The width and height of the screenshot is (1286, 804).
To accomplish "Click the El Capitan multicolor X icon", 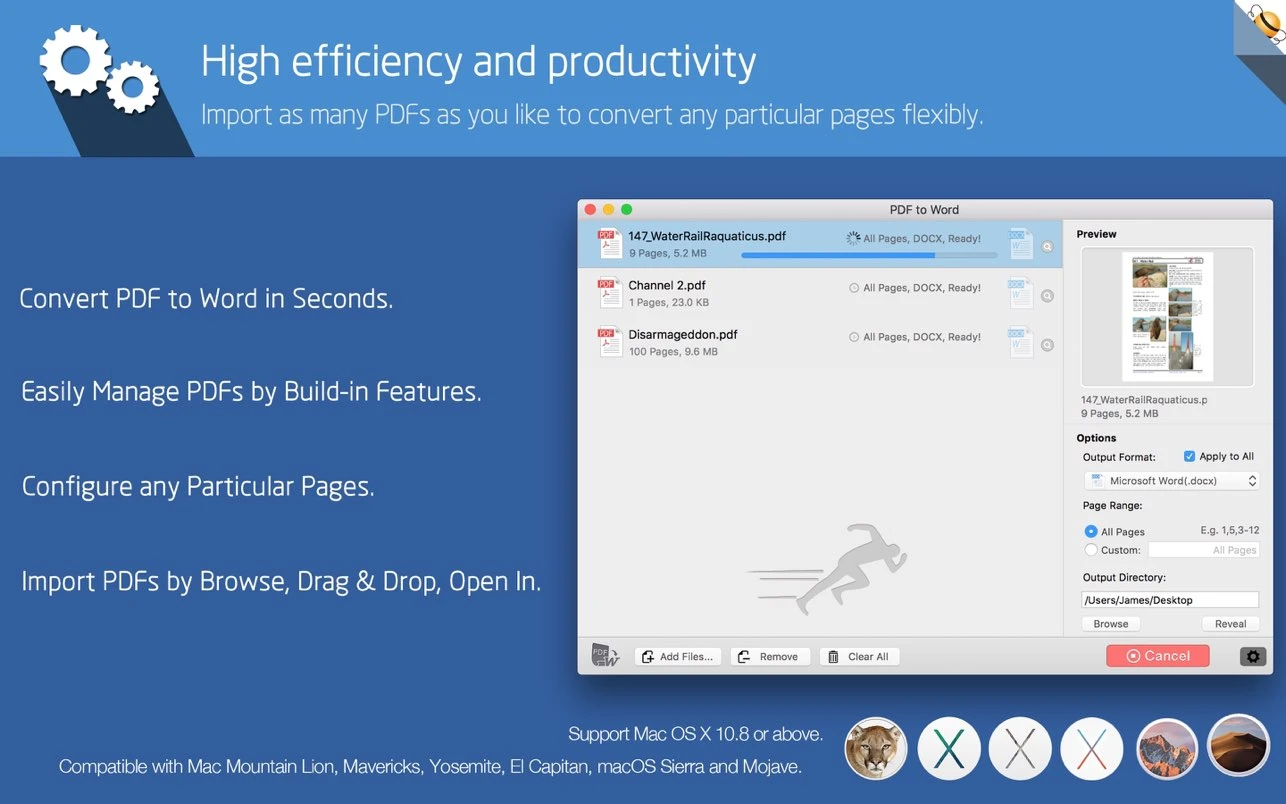I will [x=1092, y=747].
